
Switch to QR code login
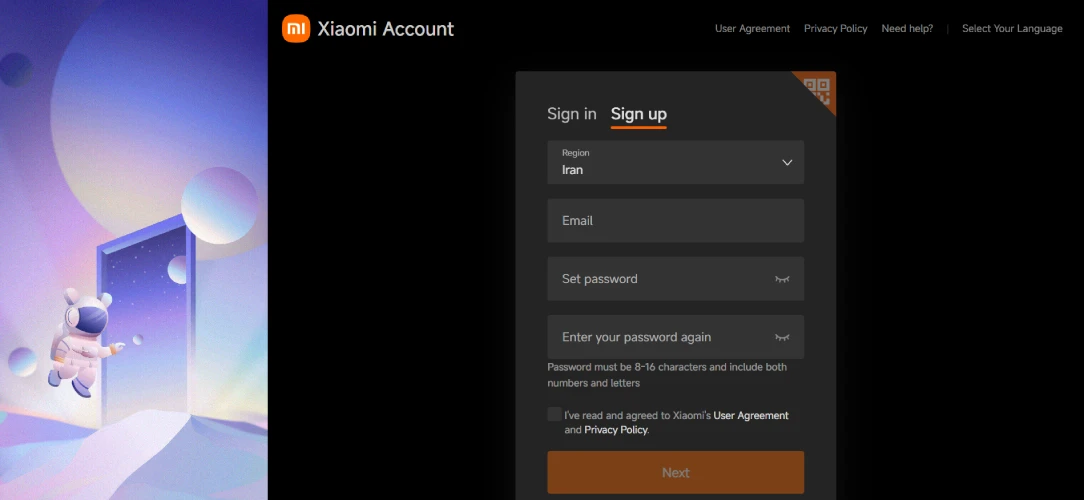pyautogui.click(x=819, y=89)
